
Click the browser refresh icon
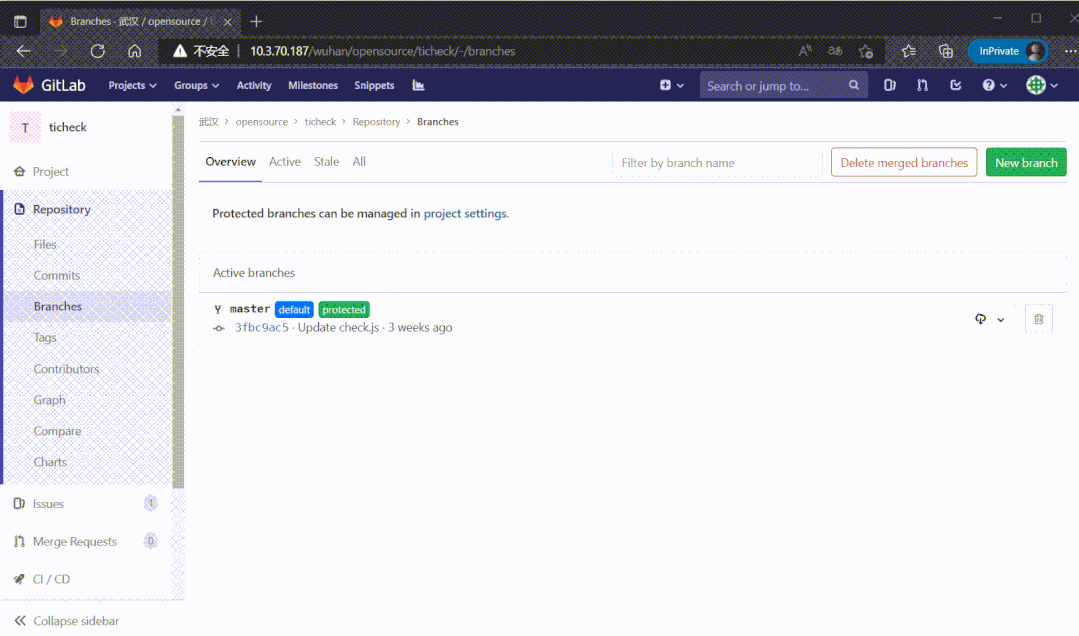(x=97, y=51)
